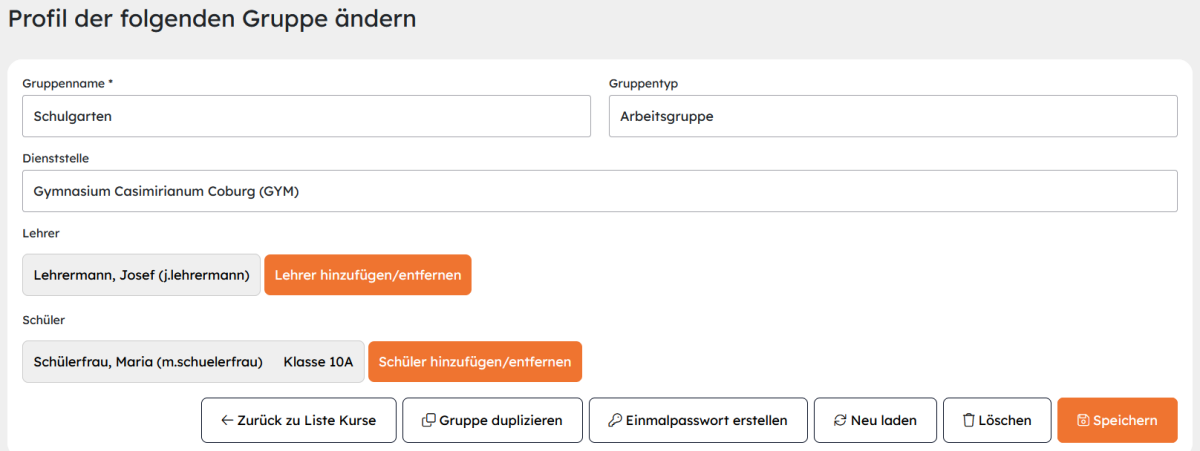Create a one-time password via Einmalpasswort erstellen
The image size is (1200, 451).
coord(698,420)
